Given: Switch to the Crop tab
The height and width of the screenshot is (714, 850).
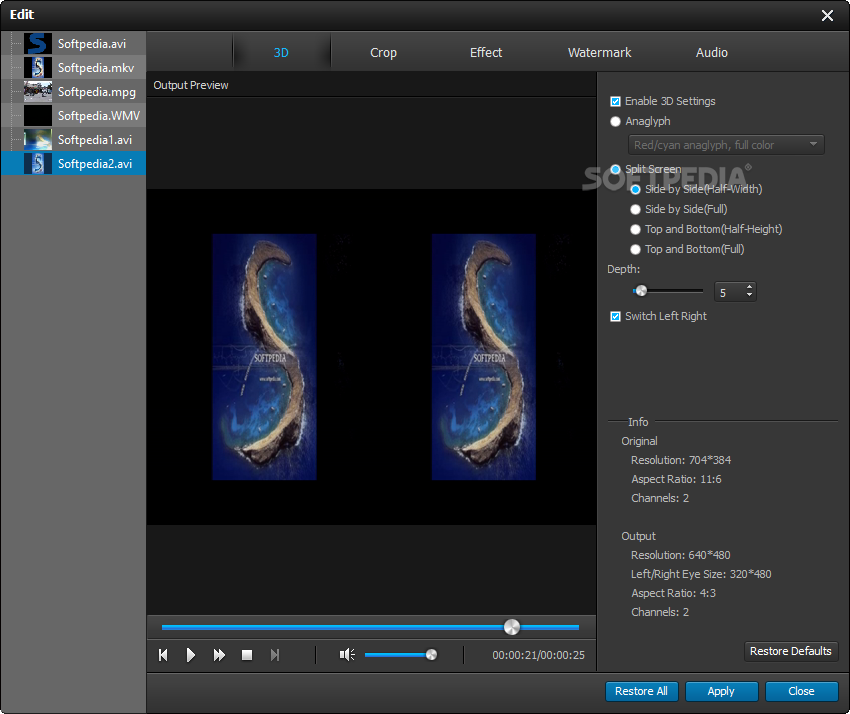Looking at the screenshot, I should point(383,53).
